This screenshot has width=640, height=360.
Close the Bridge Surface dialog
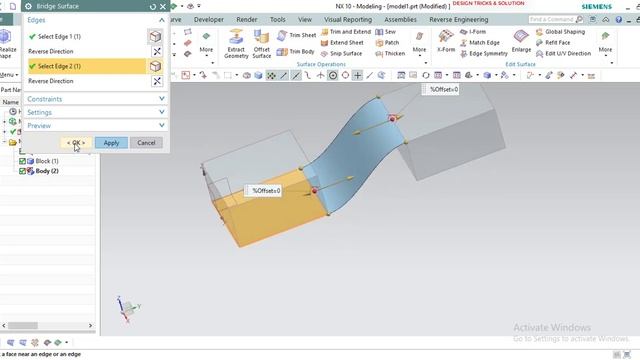pyautogui.click(x=163, y=7)
